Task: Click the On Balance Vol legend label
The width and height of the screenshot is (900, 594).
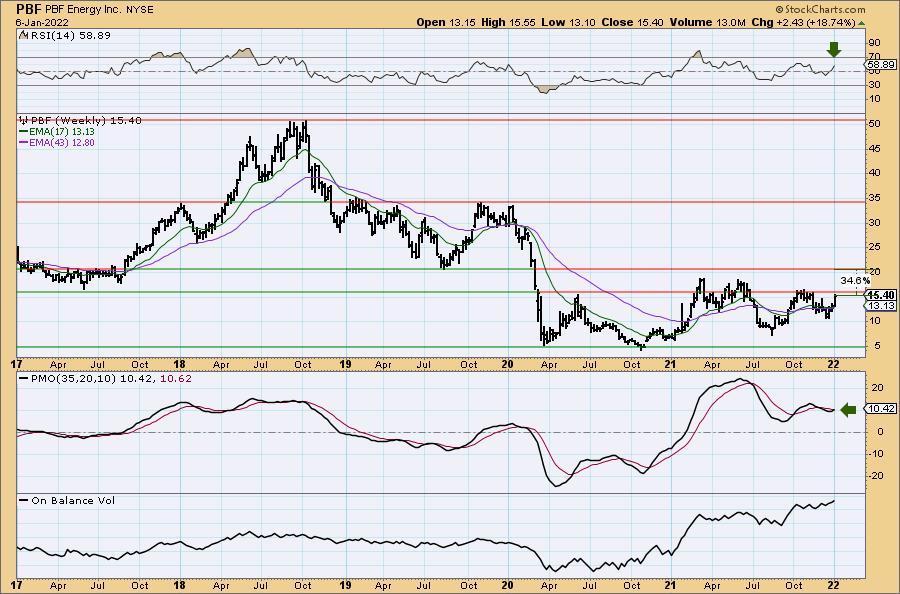Action: (73, 500)
